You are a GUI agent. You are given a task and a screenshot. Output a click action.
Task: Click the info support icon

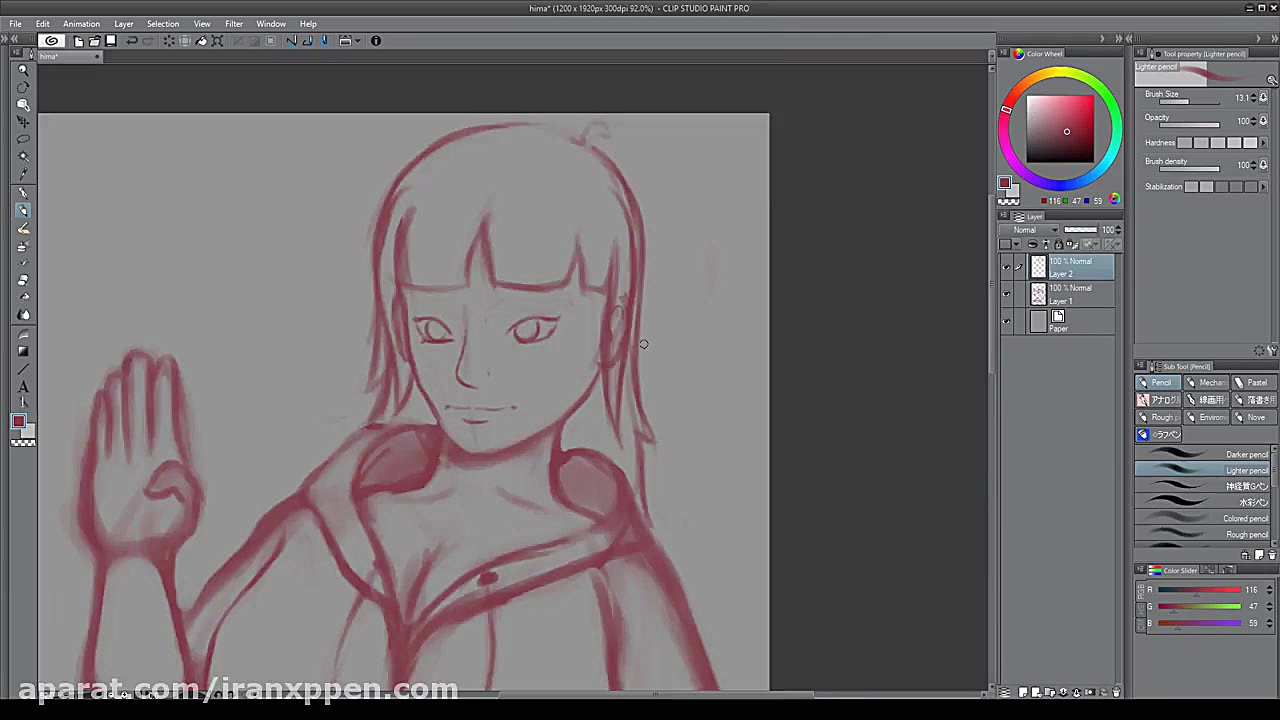[x=376, y=41]
